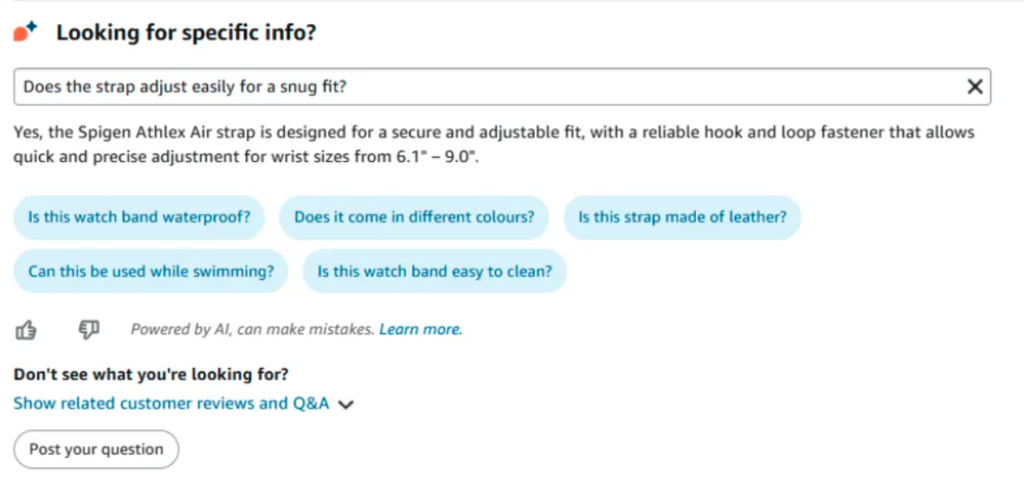Select "Is this watch band easy to clean?" suggestion
Screen dimensions: 1024x478
tap(434, 271)
